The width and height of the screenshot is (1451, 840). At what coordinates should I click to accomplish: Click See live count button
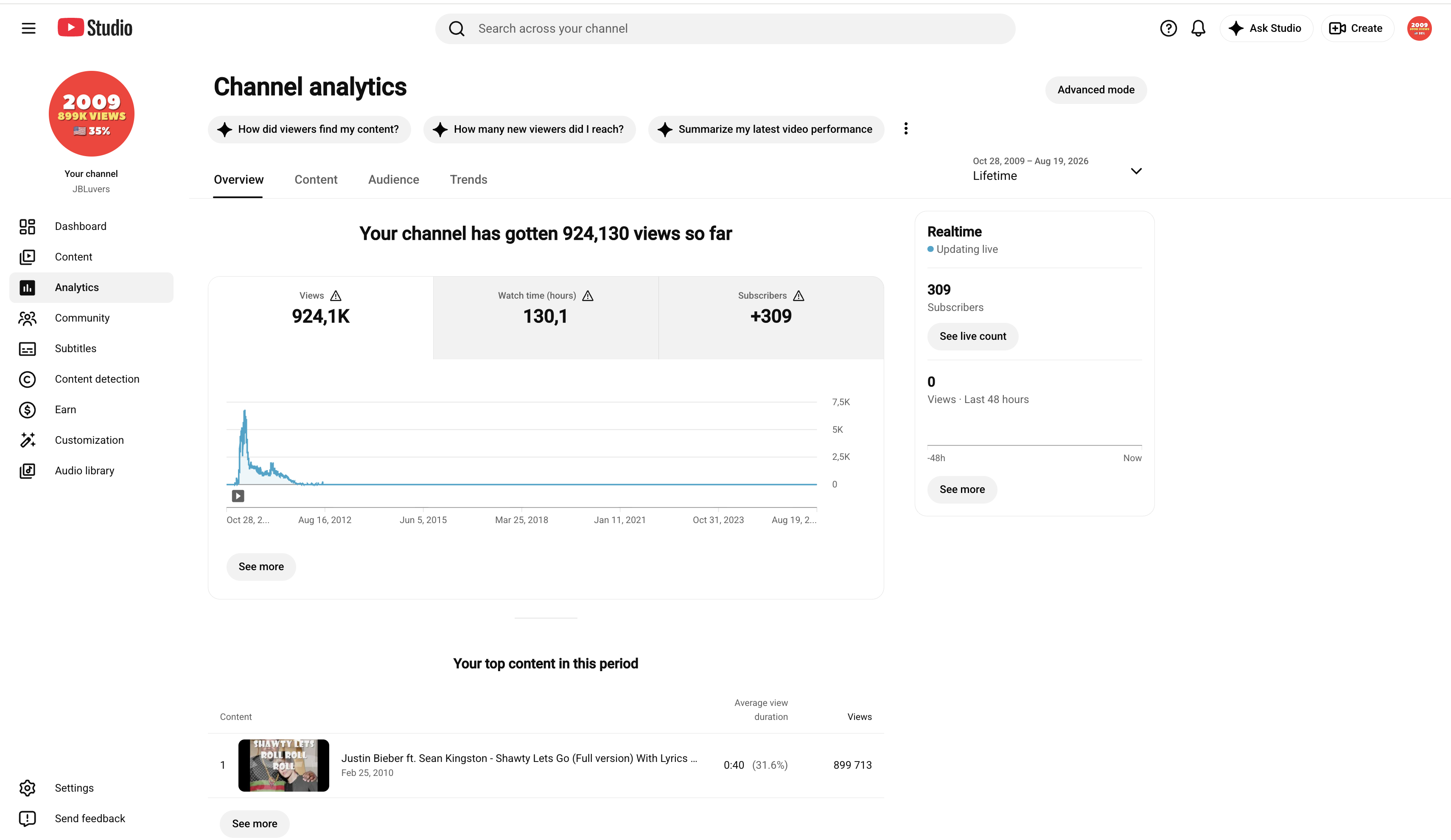coord(972,336)
